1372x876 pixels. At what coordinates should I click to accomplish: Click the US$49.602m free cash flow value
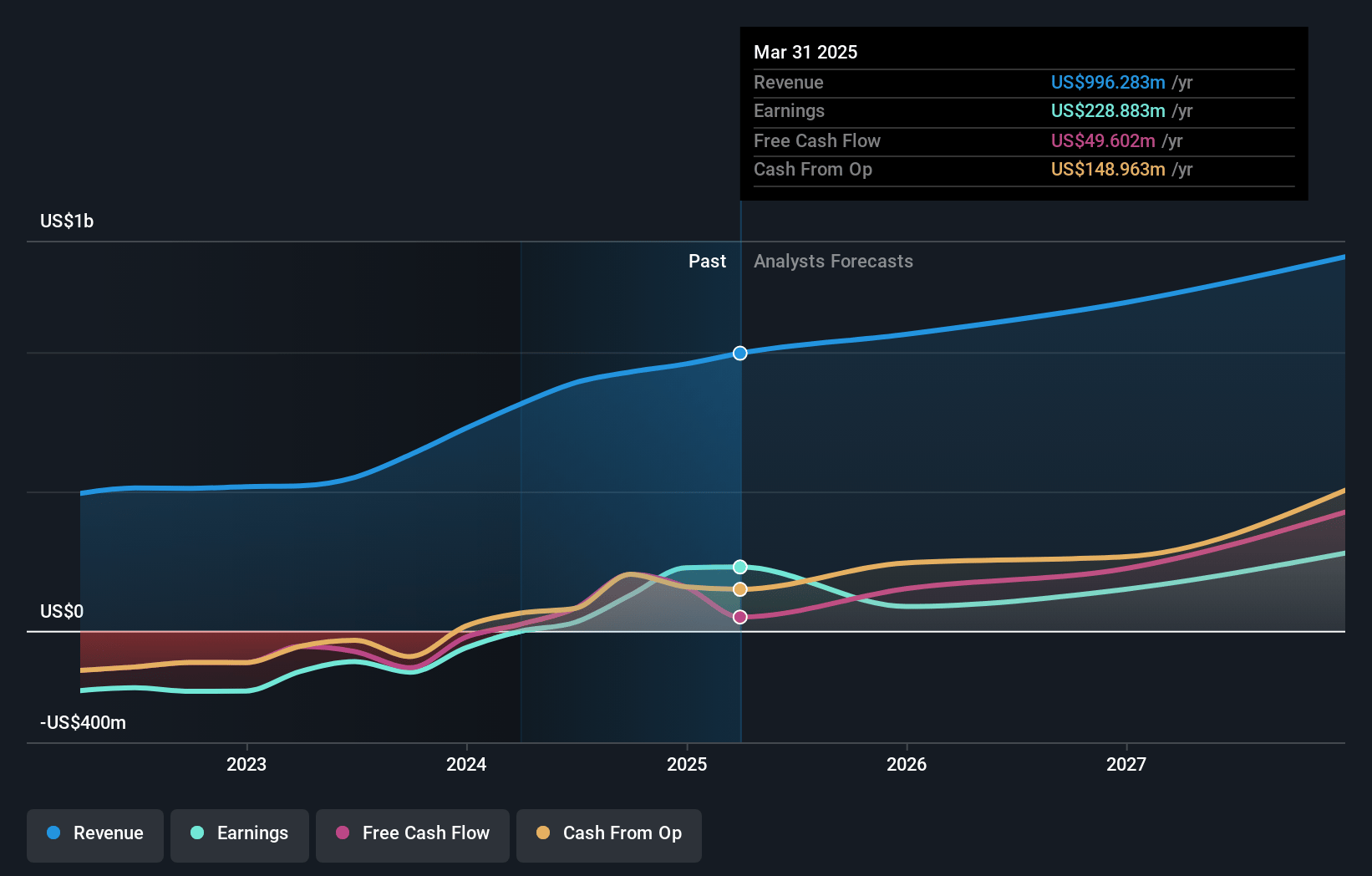click(1103, 140)
